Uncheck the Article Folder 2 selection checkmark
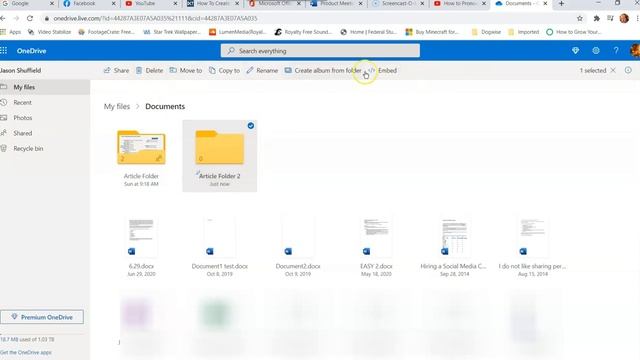Viewport: 640px width, 360px height. tap(251, 126)
